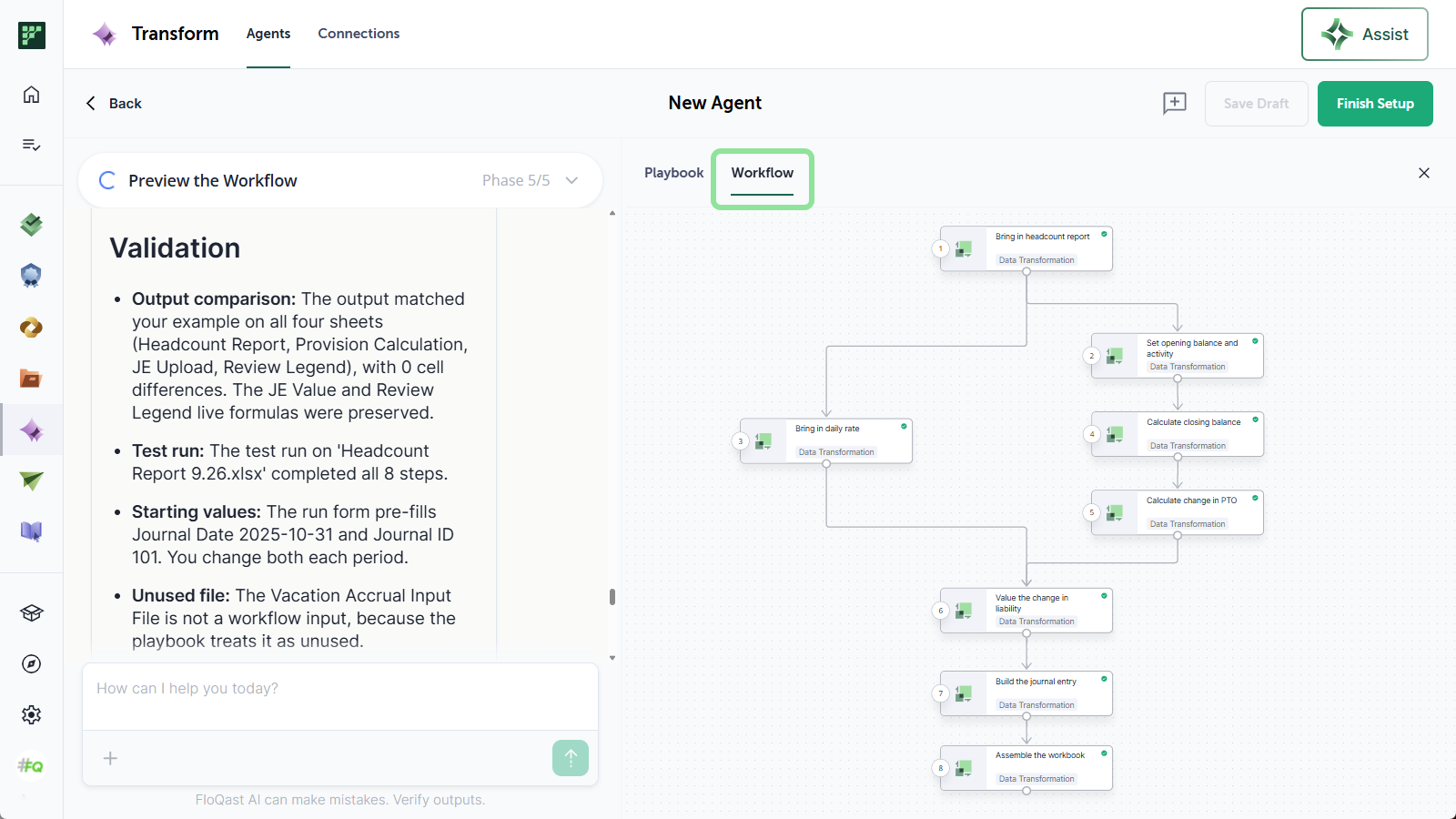Go Back to previous page
The image size is (1456, 819).
(x=114, y=104)
